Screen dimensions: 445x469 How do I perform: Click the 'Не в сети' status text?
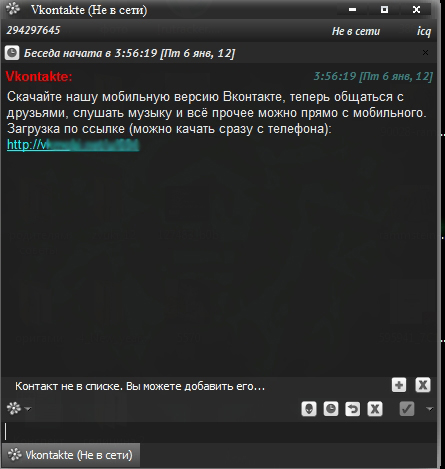(x=356, y=31)
